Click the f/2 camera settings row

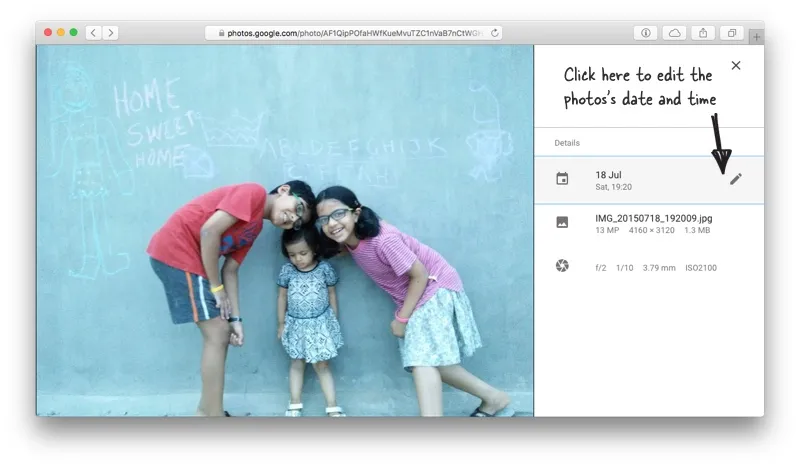655,268
